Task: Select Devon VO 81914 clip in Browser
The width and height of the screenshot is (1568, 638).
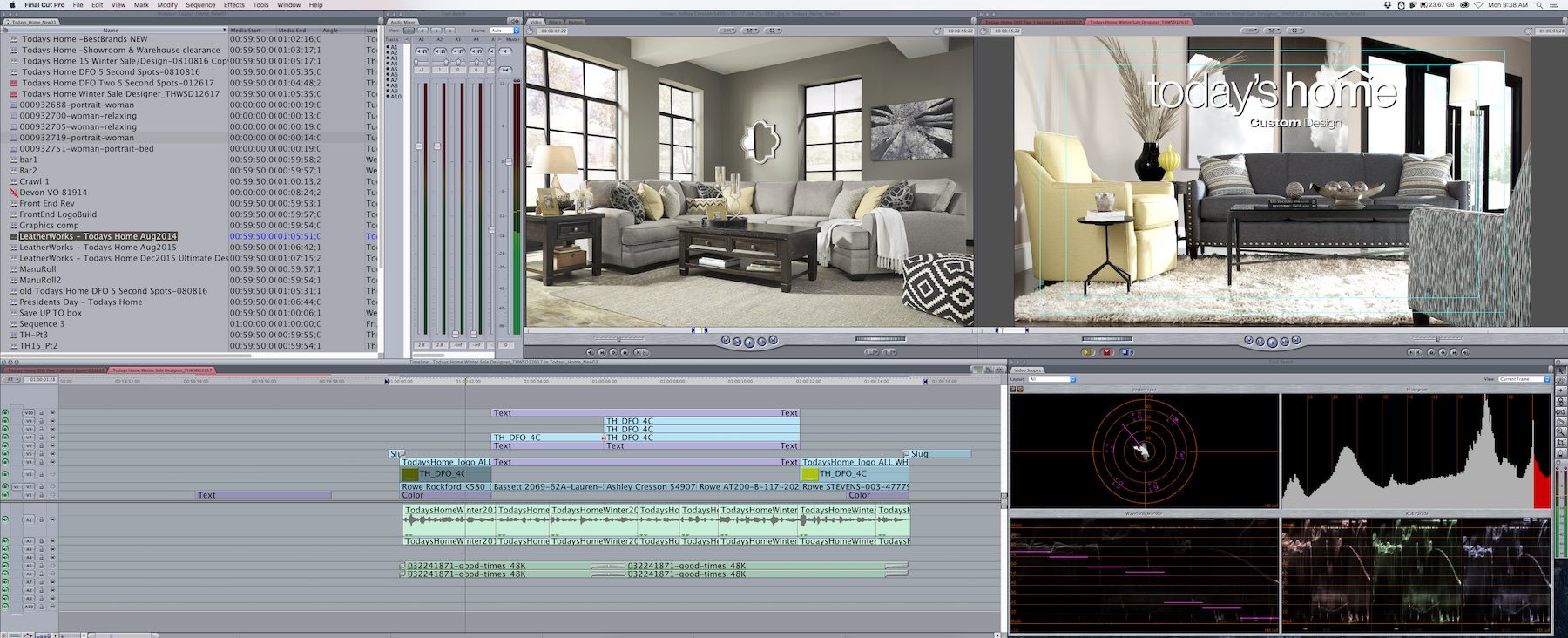Action: 53,193
